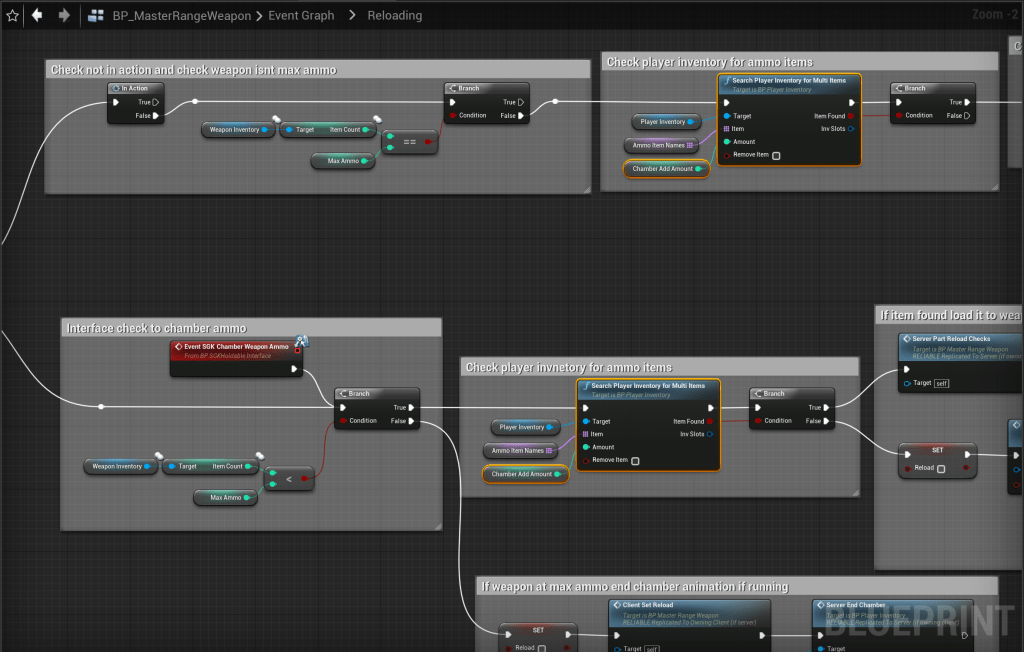The image size is (1024, 652).
Task: Click the blueprint icon beside BP_MasterRangeWeapon
Action: click(97, 15)
